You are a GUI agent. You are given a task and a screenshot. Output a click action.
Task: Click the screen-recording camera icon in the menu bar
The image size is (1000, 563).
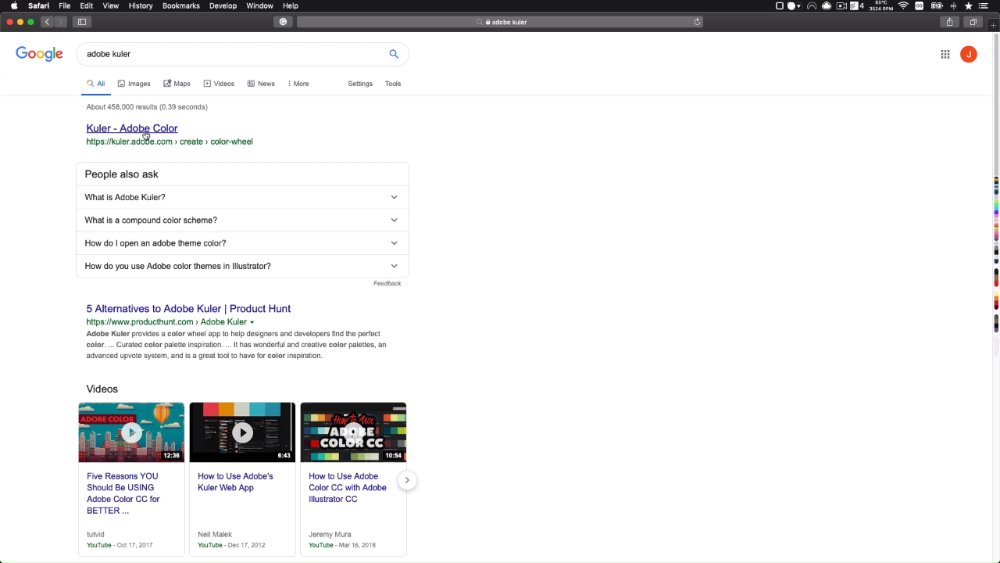(x=841, y=6)
